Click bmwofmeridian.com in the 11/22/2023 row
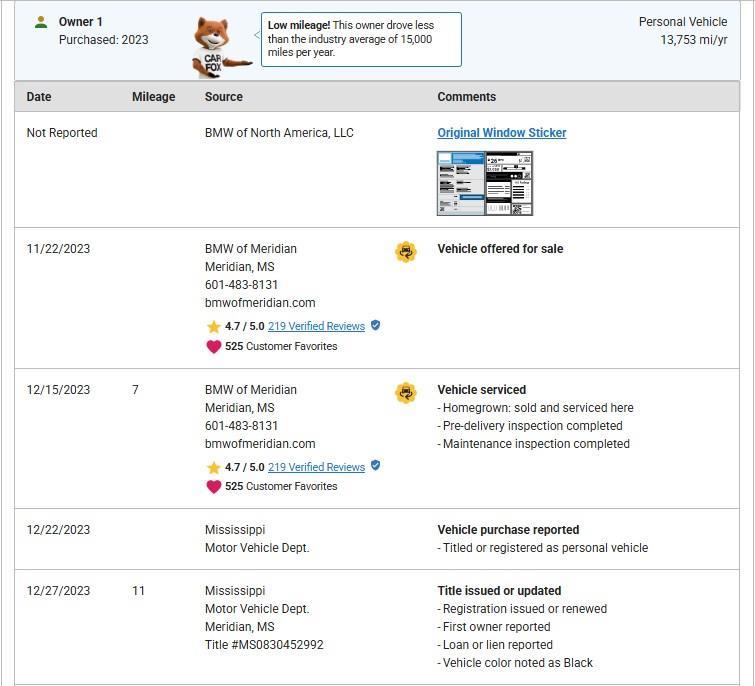Screen dimensions: 755x686 [x=260, y=303]
